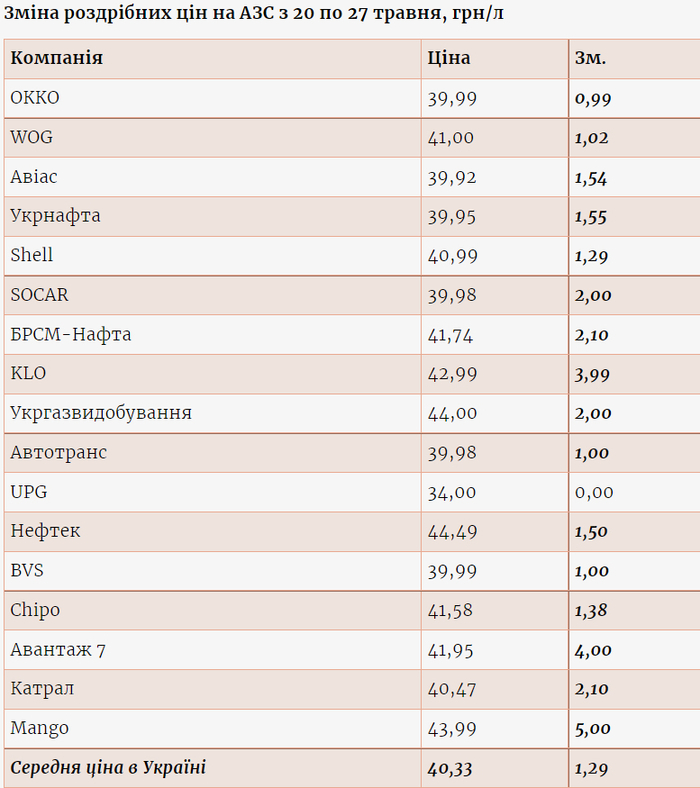Click Укрнафта change value 1,55
The width and height of the screenshot is (700, 788).
pyautogui.click(x=591, y=217)
